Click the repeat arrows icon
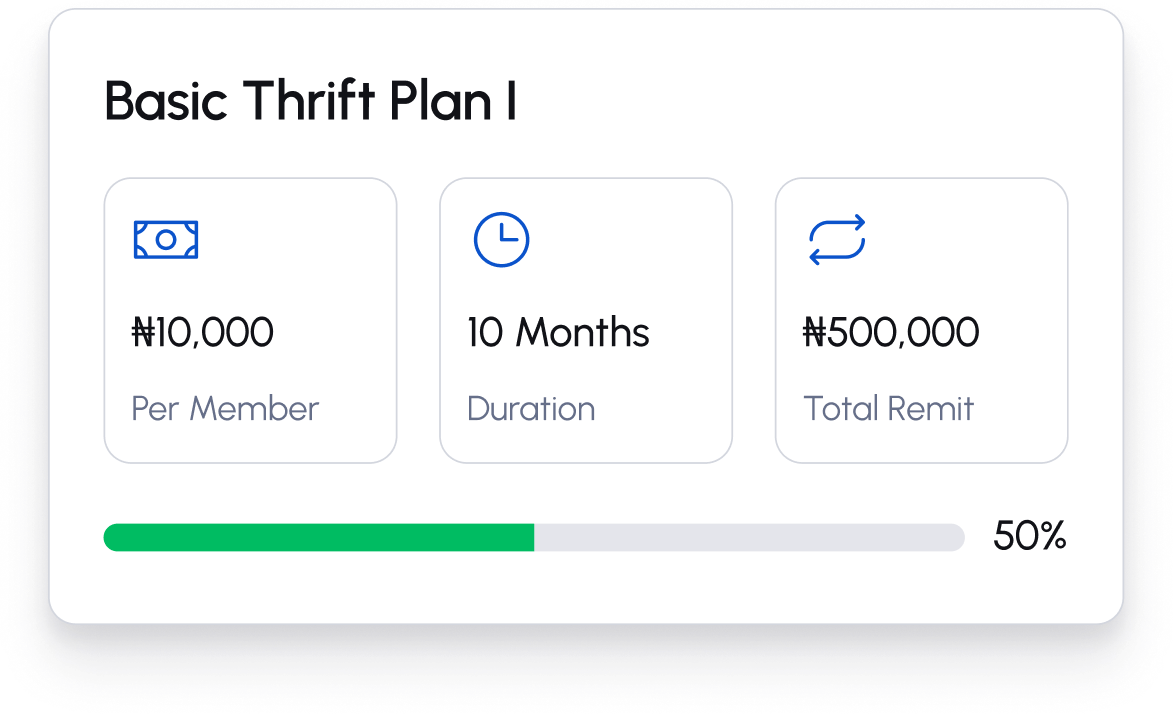Viewport: 1173px width, 714px height. 837,240
